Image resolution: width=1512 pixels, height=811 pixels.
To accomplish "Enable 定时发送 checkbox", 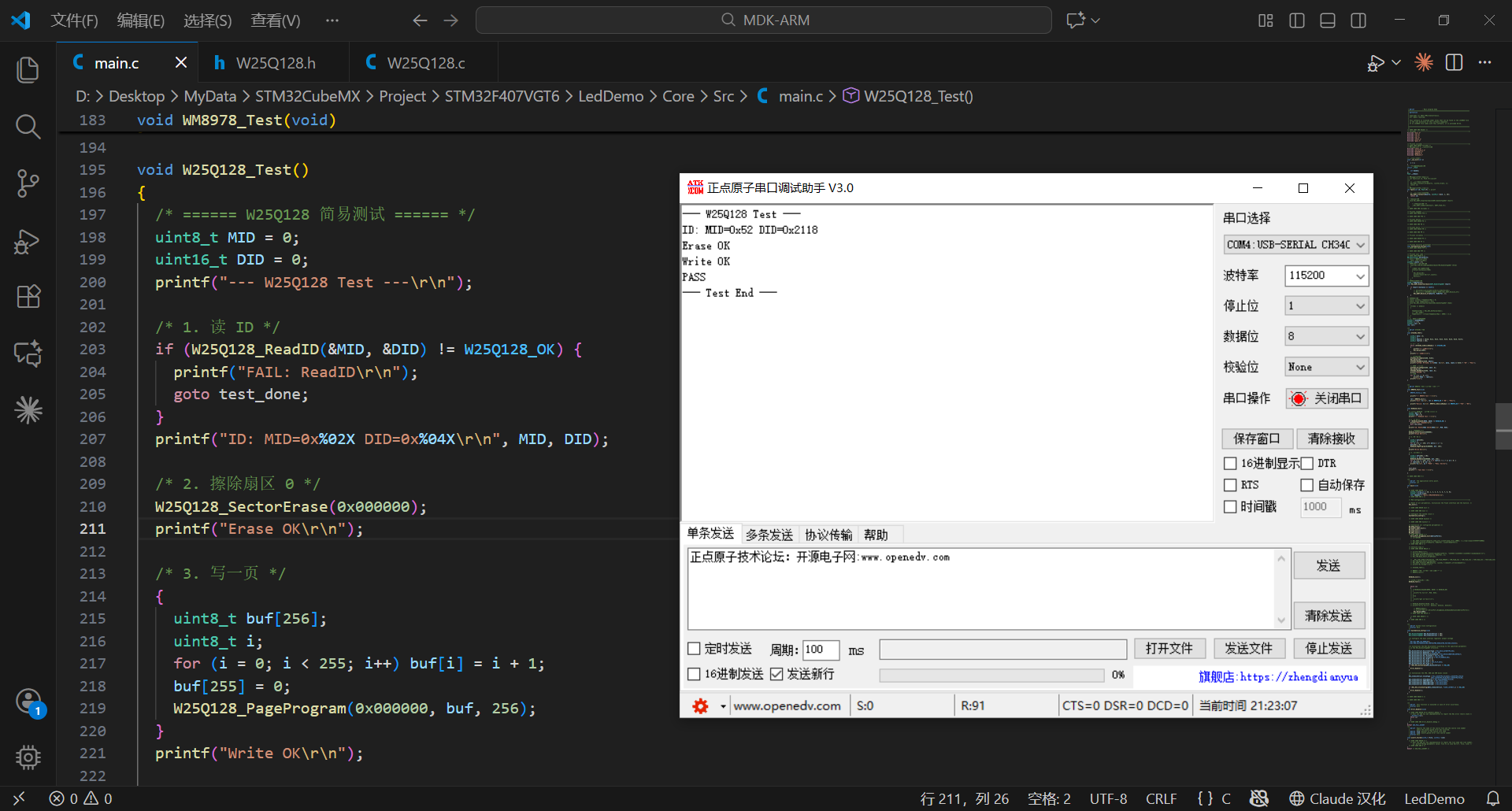I will (x=694, y=649).
